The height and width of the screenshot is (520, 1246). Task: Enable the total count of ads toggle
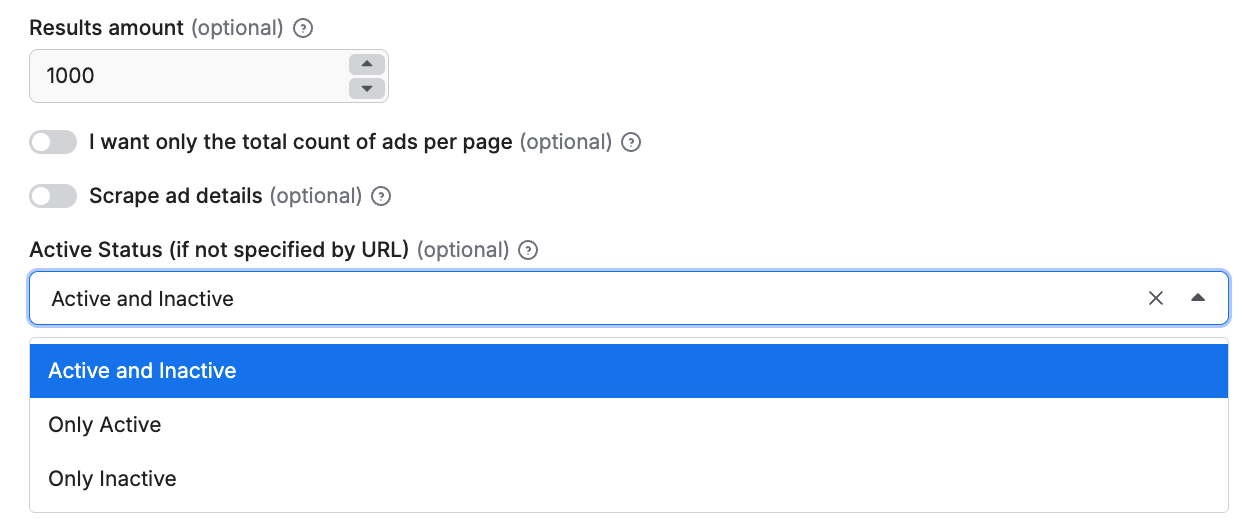click(53, 143)
